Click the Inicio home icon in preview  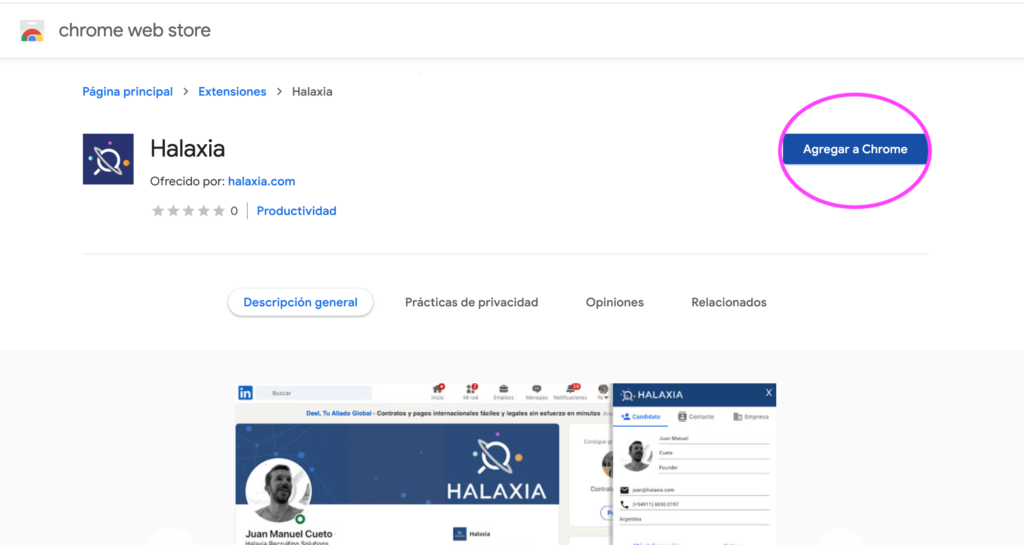pos(438,392)
